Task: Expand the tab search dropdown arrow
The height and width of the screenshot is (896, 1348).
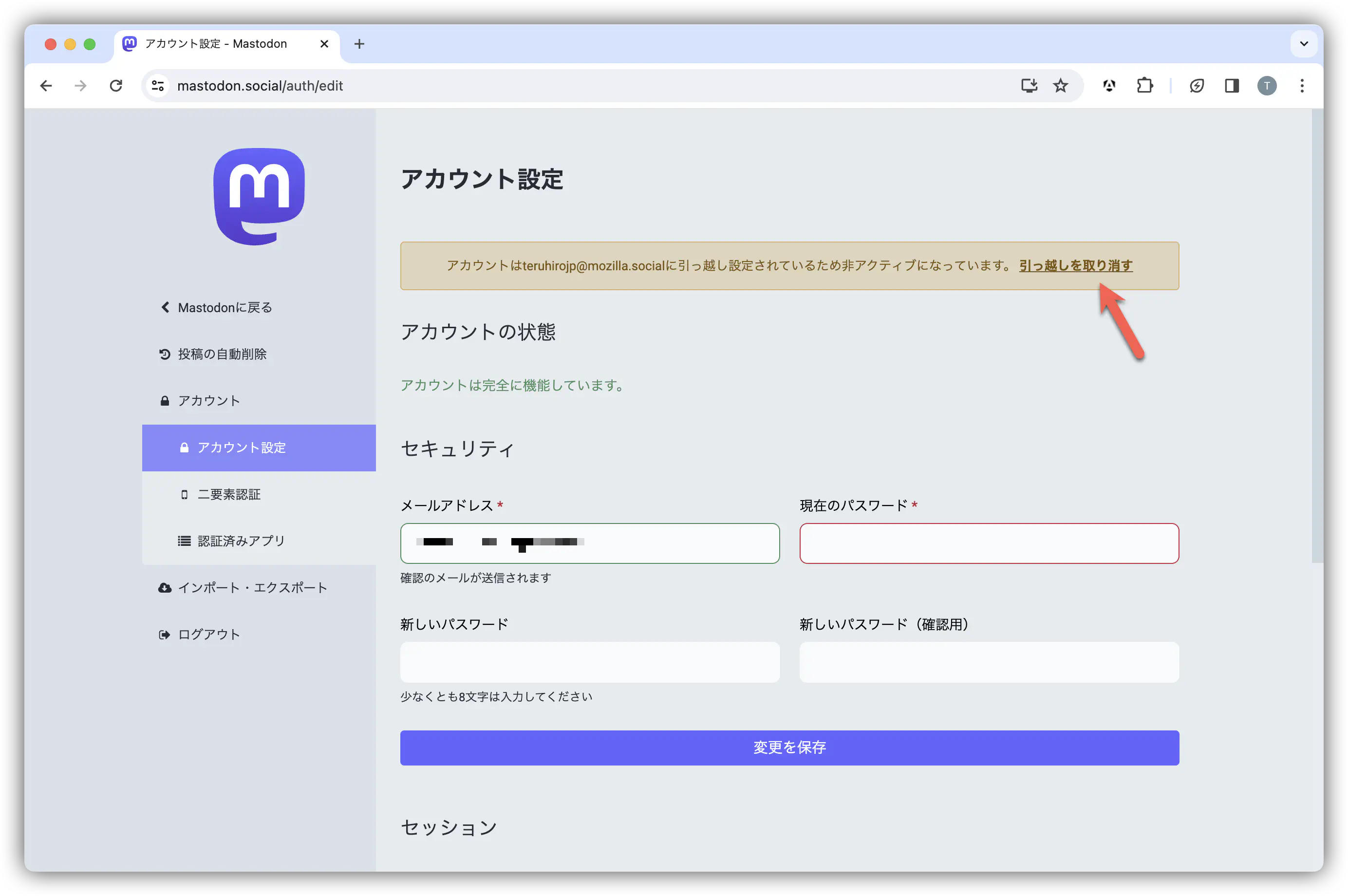Action: click(1303, 44)
